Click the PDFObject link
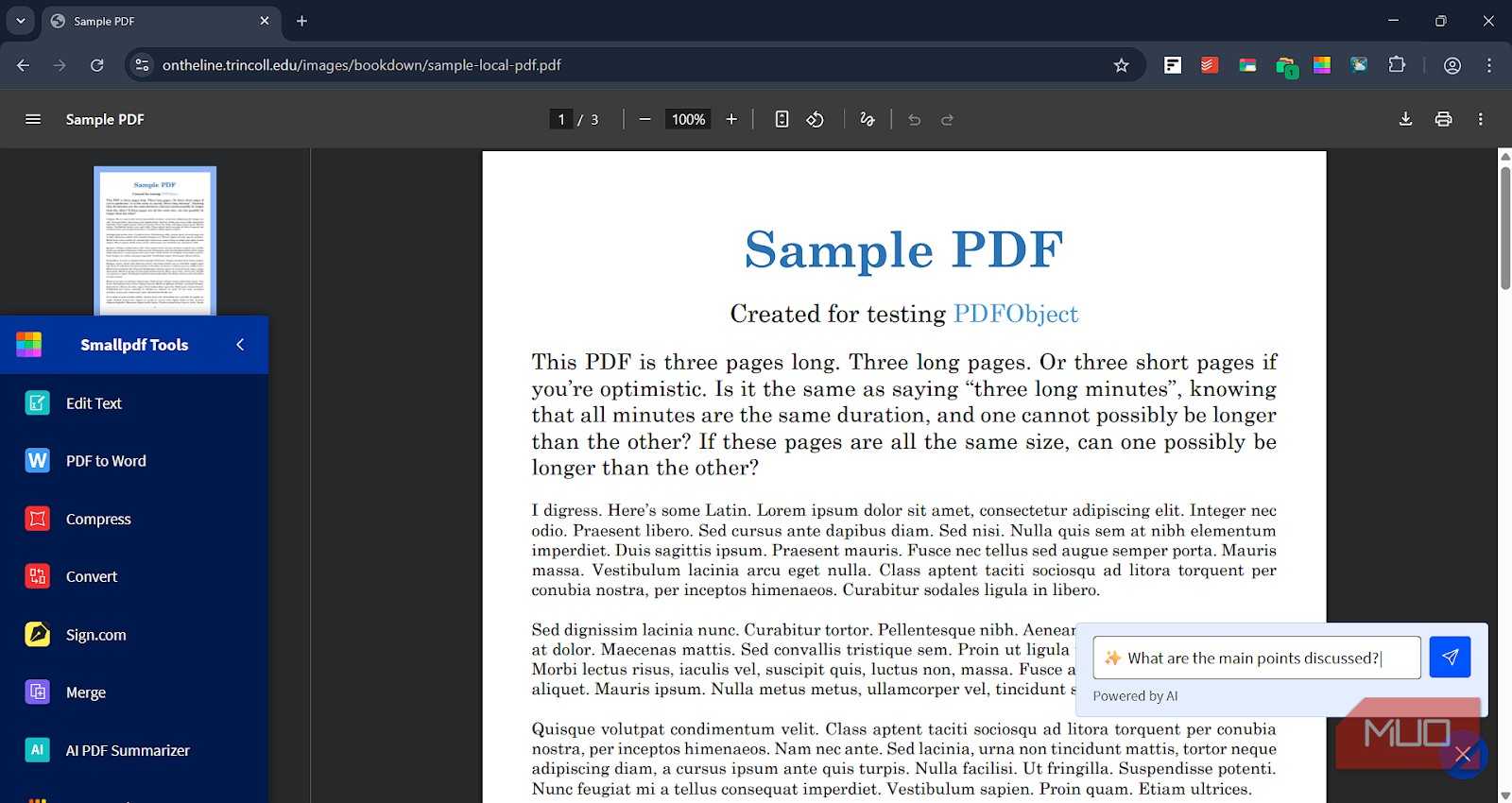This screenshot has width=1512, height=803. pos(1015,314)
